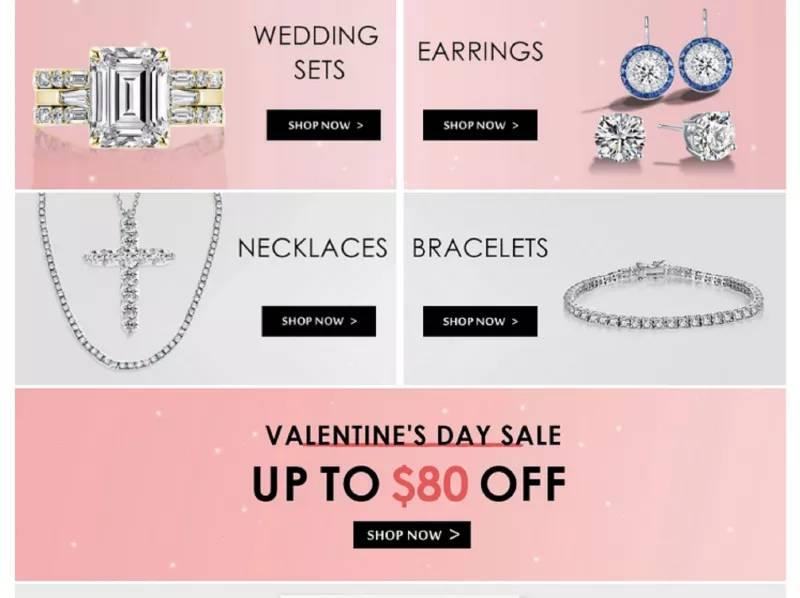This screenshot has height=598, width=800.
Task: Select the Necklaces category title
Action: (312, 248)
